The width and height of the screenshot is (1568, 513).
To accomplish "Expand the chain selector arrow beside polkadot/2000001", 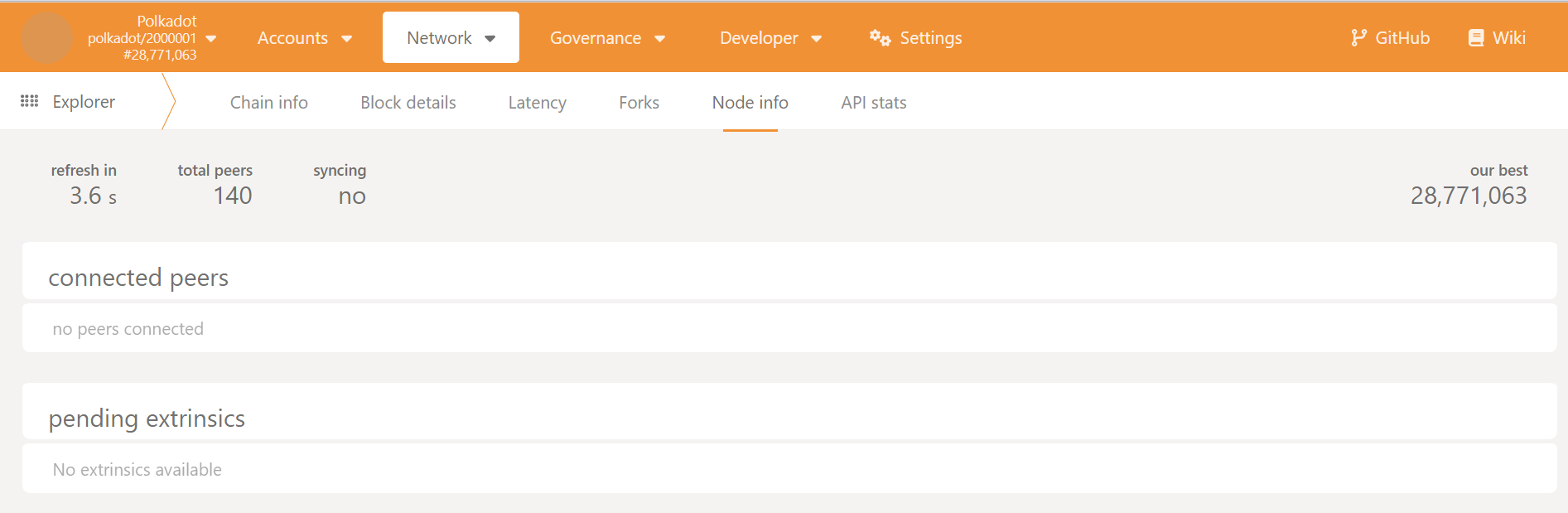I will point(211,38).
